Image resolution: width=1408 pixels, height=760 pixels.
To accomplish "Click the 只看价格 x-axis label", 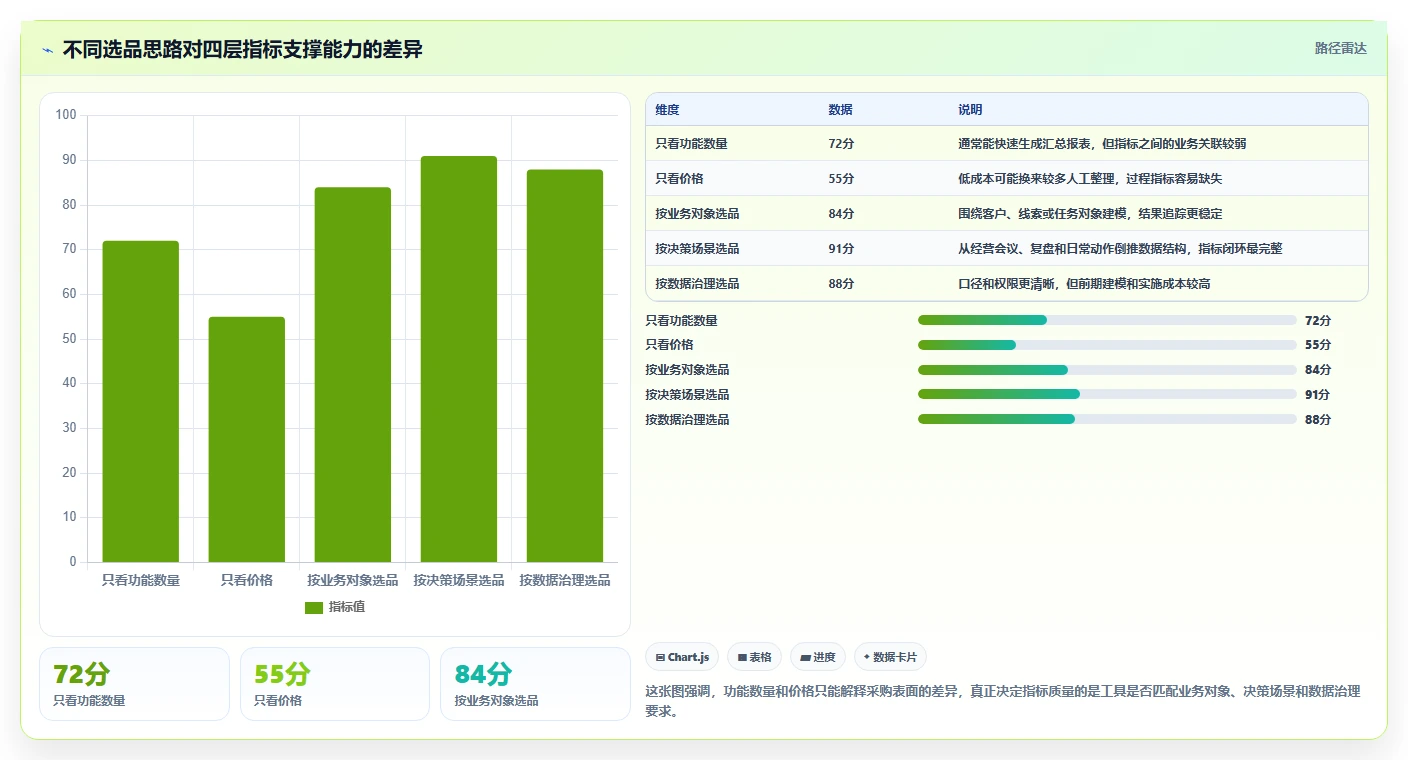I will 247,580.
